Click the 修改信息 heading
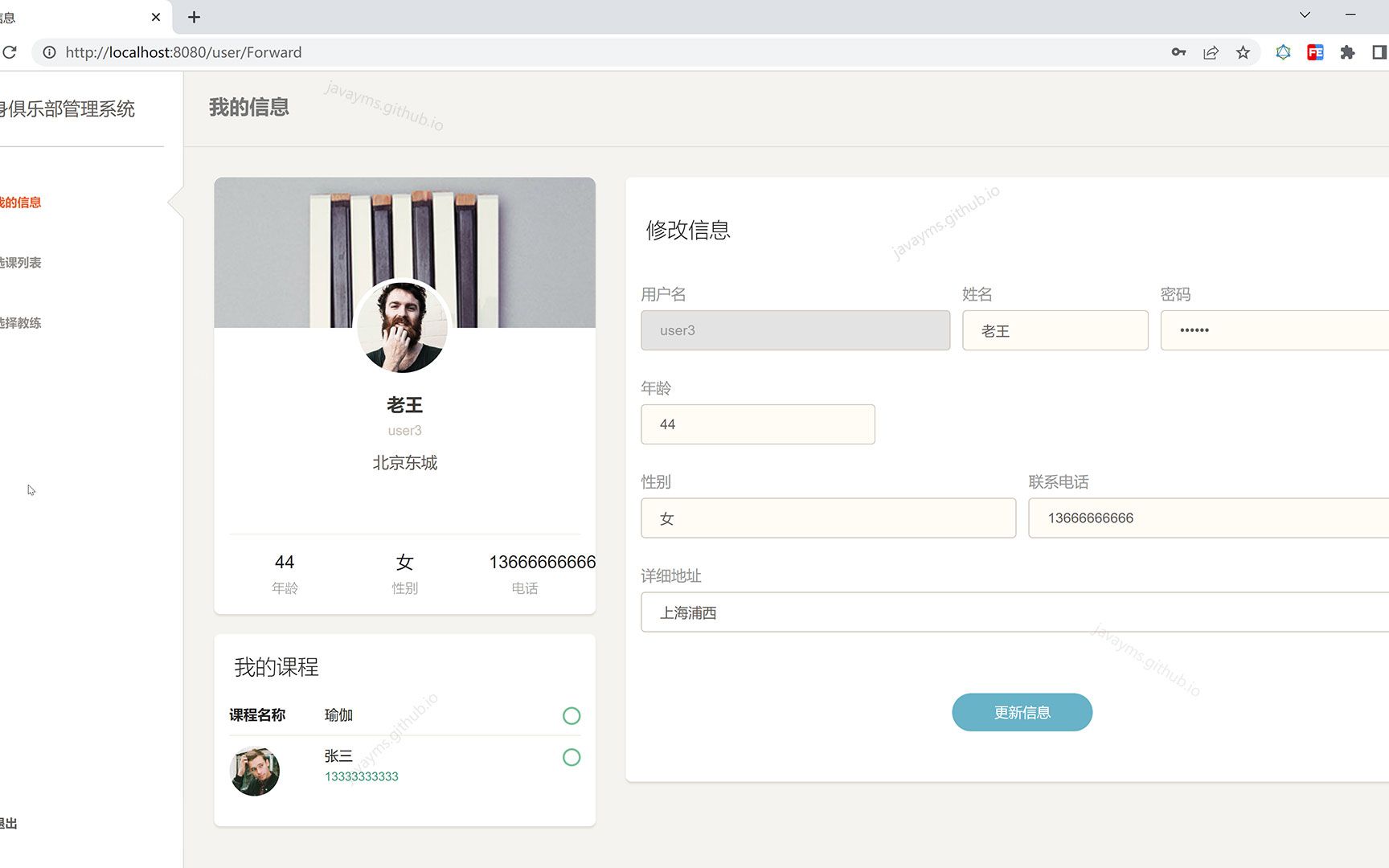Screen dimensions: 1389x868 point(688,230)
